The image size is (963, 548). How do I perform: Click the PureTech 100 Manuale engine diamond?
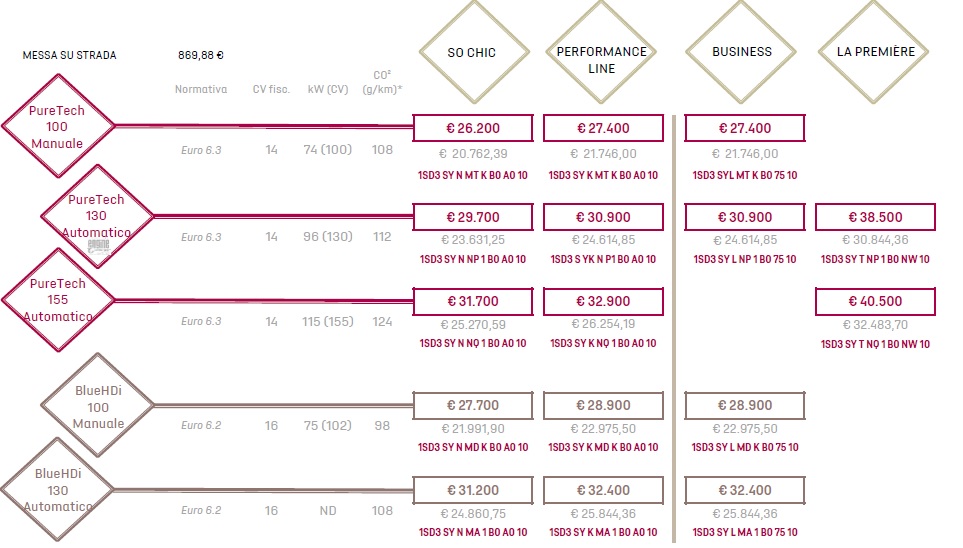coord(58,127)
